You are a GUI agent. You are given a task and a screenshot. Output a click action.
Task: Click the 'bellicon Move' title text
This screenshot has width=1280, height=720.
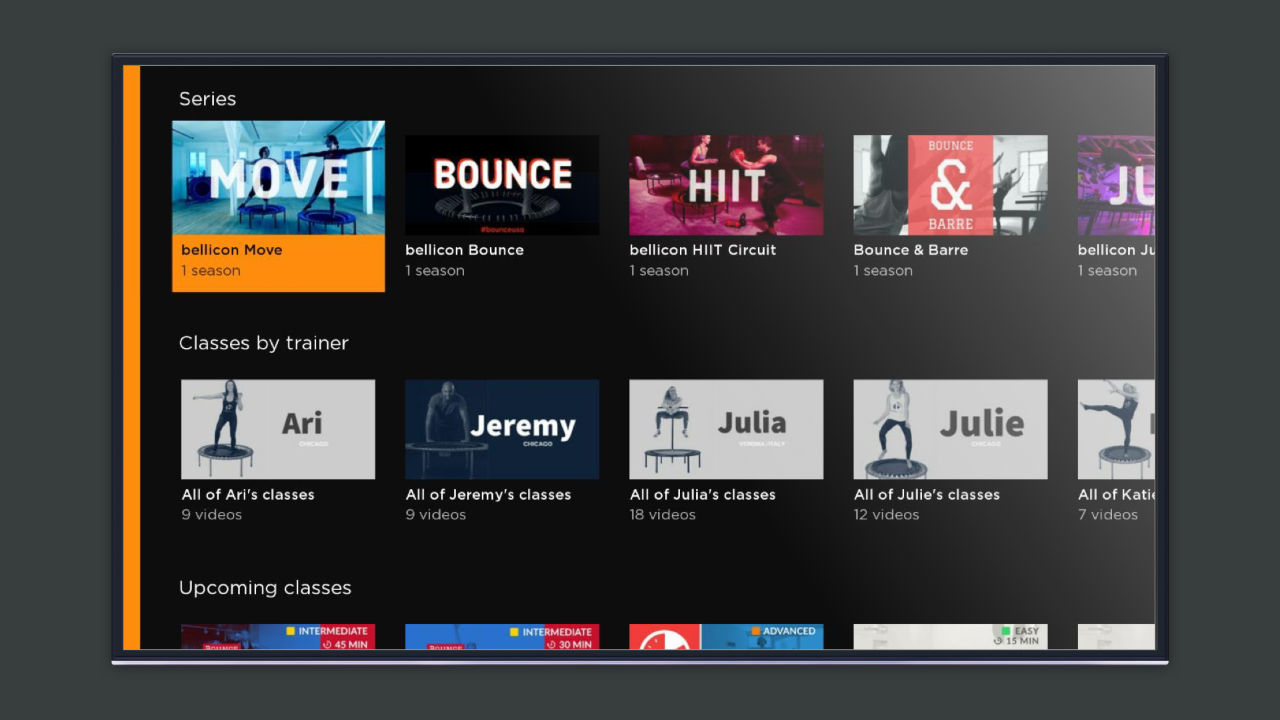[x=232, y=250]
